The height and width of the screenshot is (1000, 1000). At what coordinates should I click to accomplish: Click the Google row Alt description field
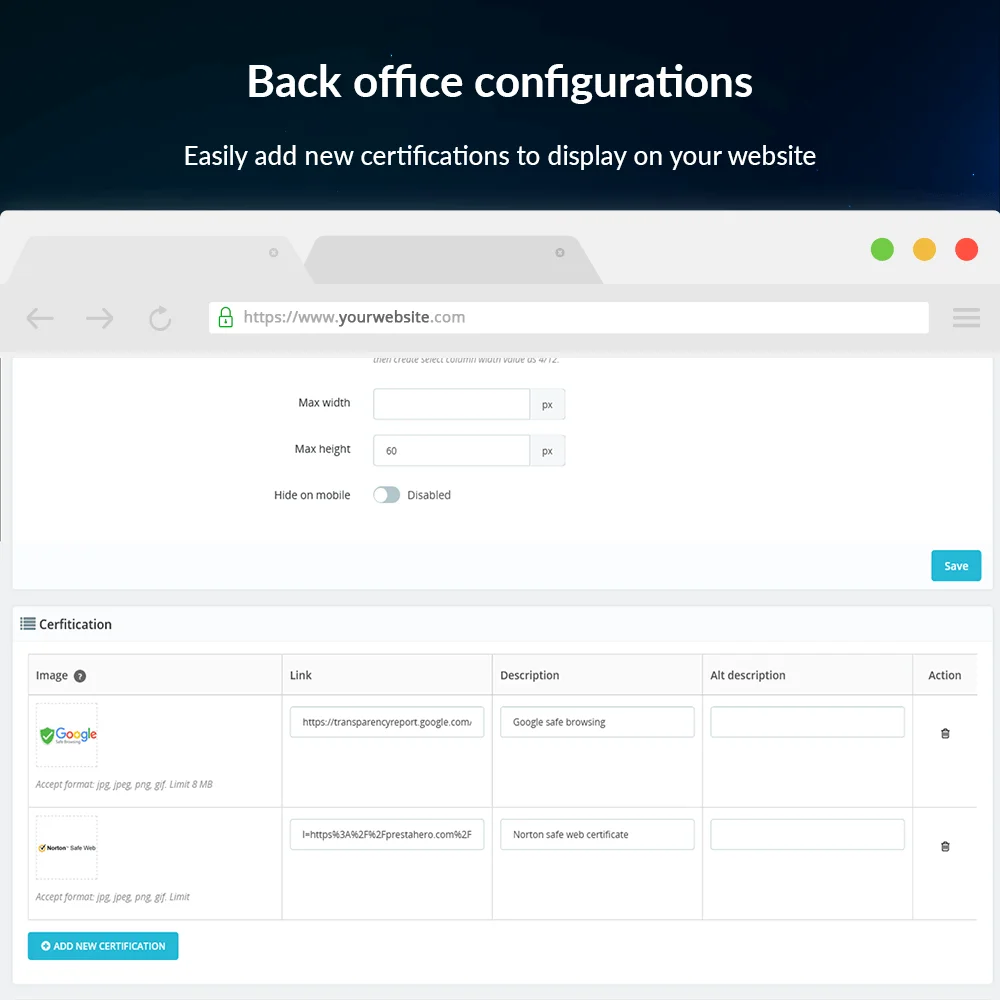pyautogui.click(x=807, y=722)
